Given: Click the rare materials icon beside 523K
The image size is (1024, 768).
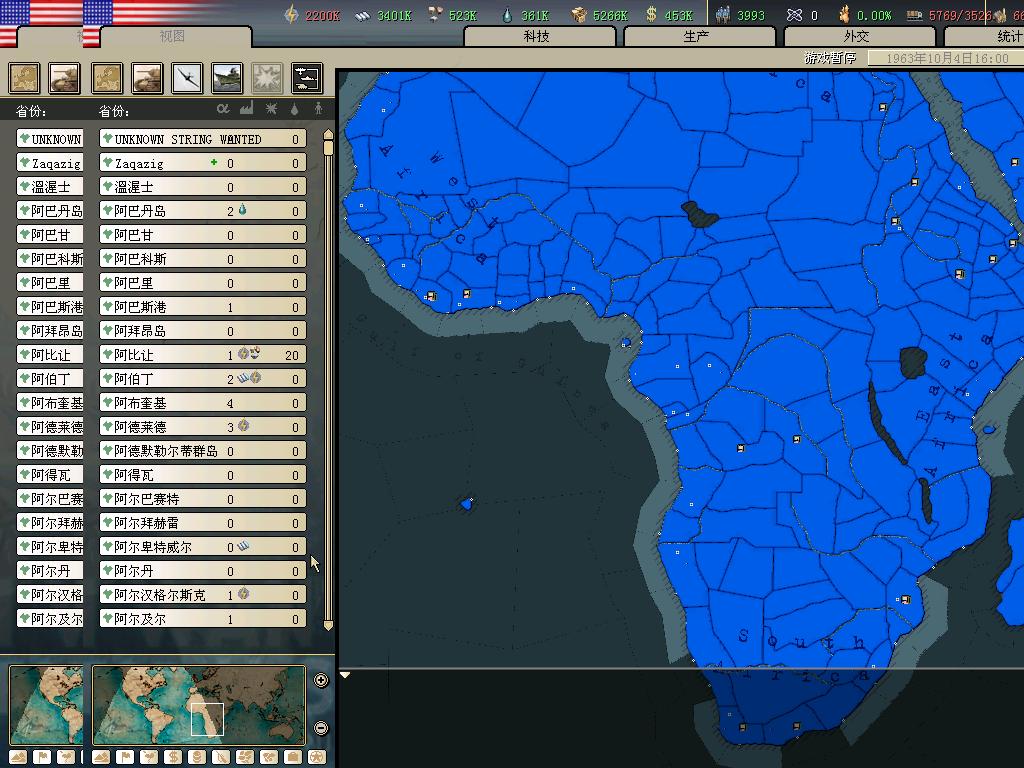Looking at the screenshot, I should (x=436, y=14).
